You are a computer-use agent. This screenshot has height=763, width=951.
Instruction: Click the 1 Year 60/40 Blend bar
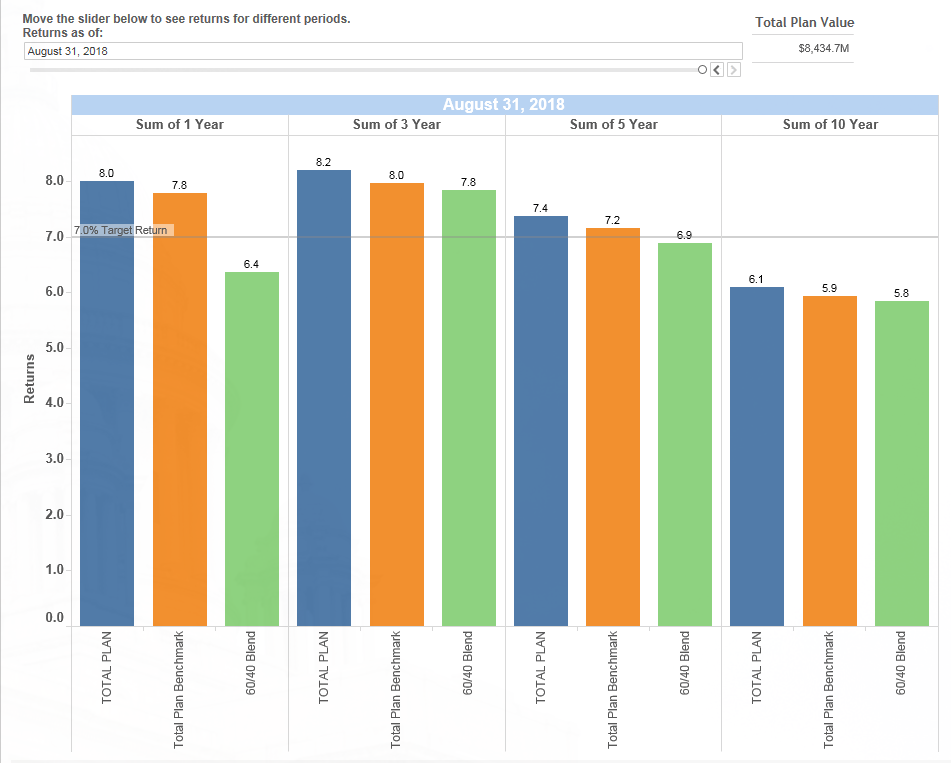point(252,449)
